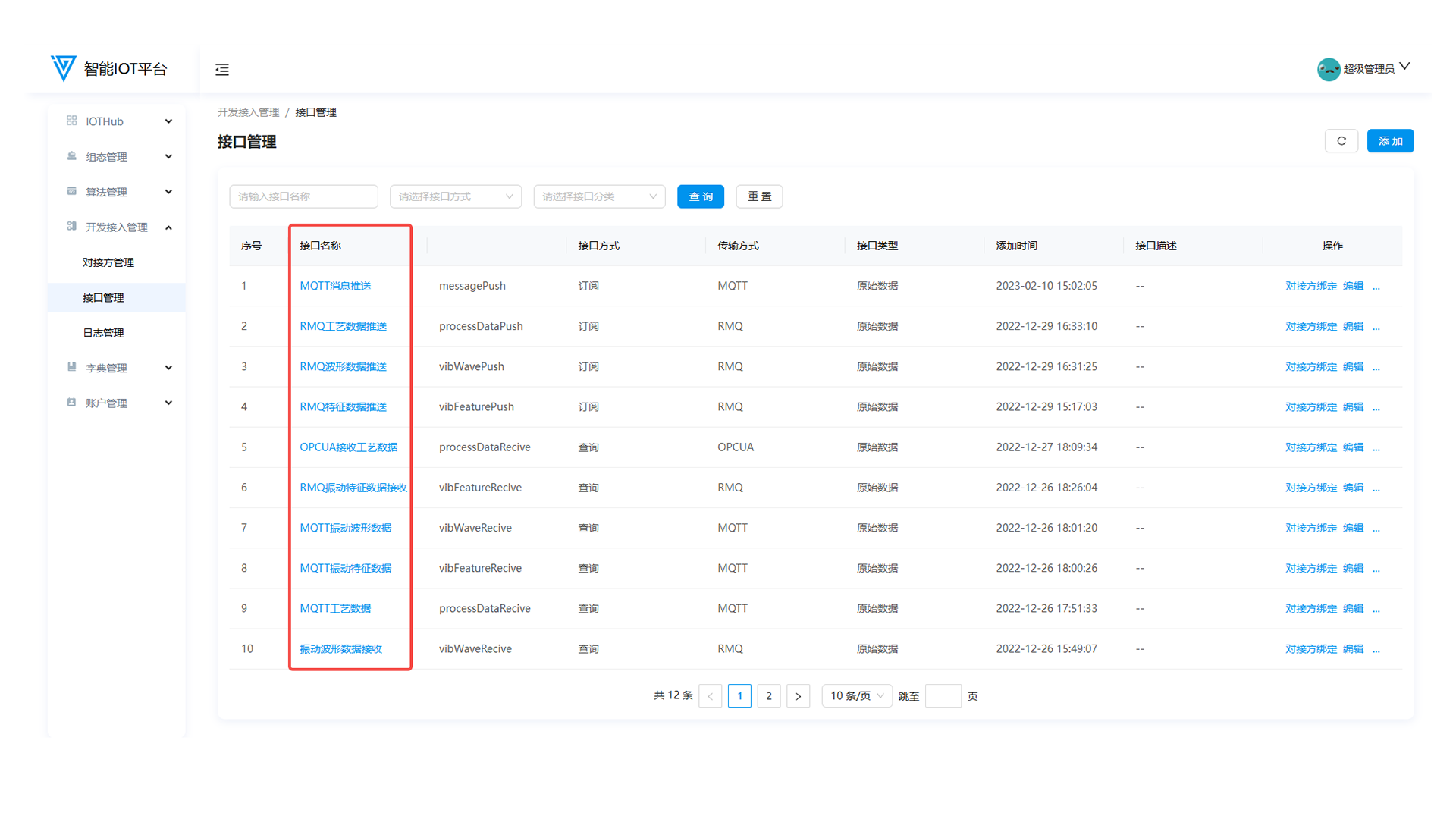This screenshot has width=1456, height=819.
Task: Open the 请选择接口方式 dropdown
Action: [455, 196]
